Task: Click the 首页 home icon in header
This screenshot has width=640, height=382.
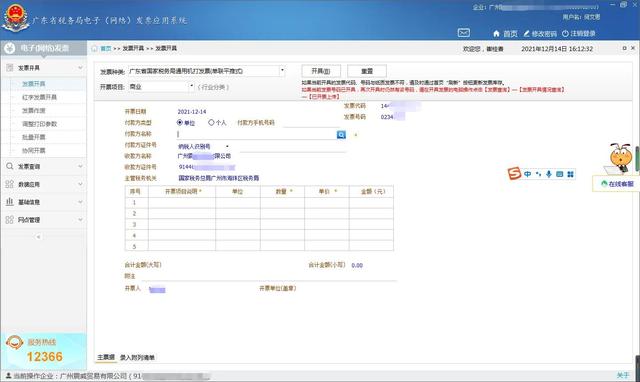Action: pyautogui.click(x=496, y=33)
